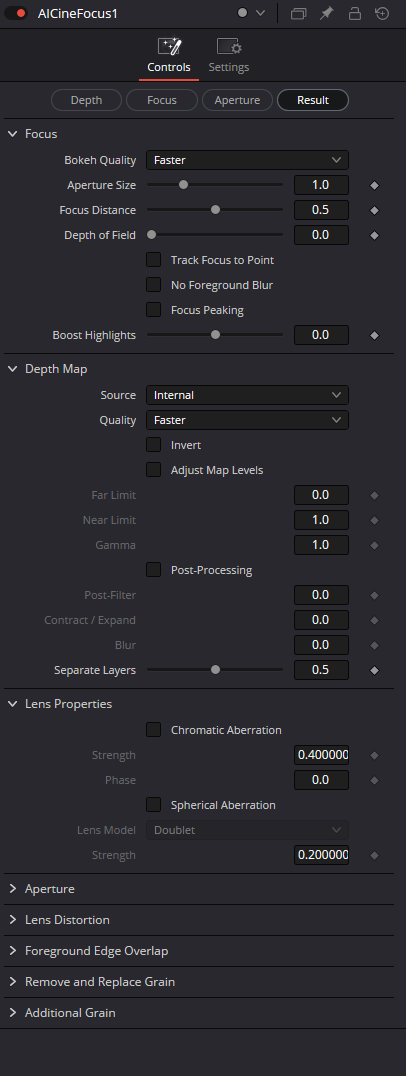The height and width of the screenshot is (1076, 406).
Task: Expand the Additional Grain section
Action: (12, 1013)
